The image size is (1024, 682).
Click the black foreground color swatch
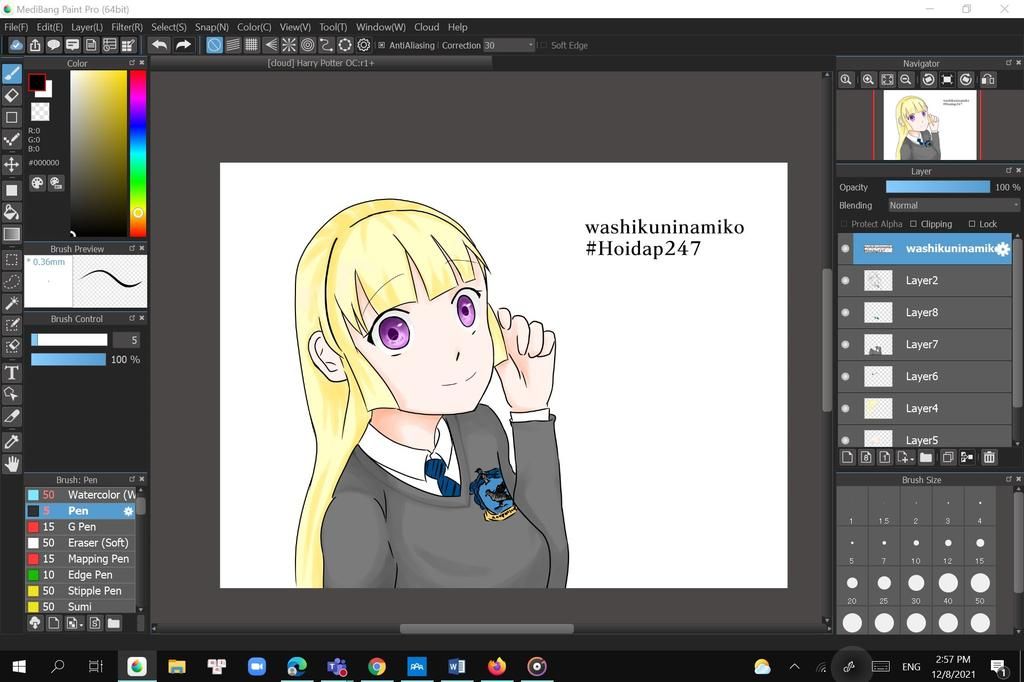click(x=37, y=82)
